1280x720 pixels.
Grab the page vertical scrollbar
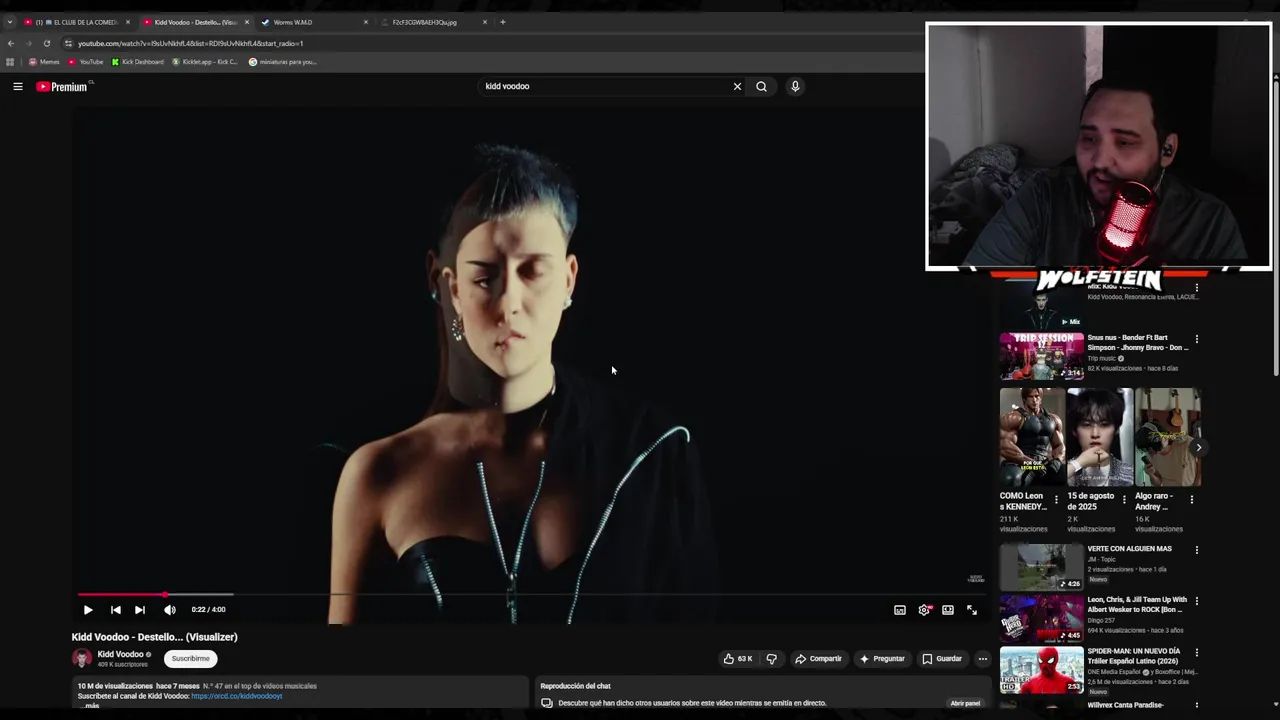coord(1275,230)
